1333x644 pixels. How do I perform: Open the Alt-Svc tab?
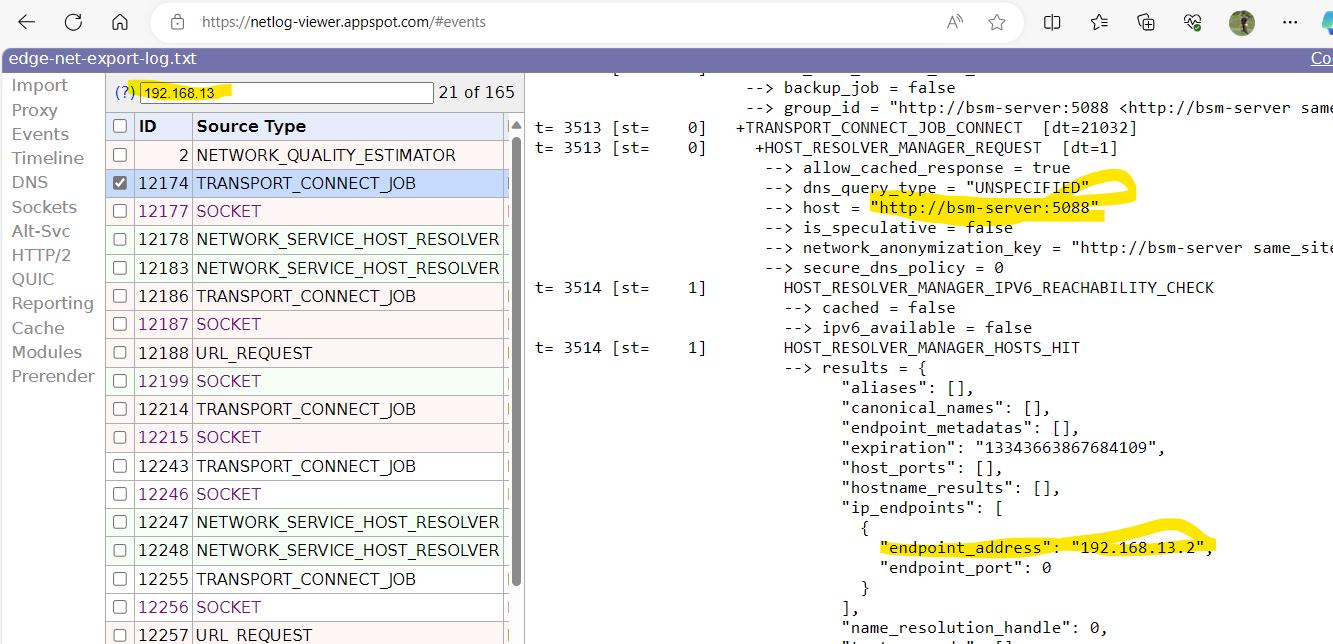tap(41, 231)
